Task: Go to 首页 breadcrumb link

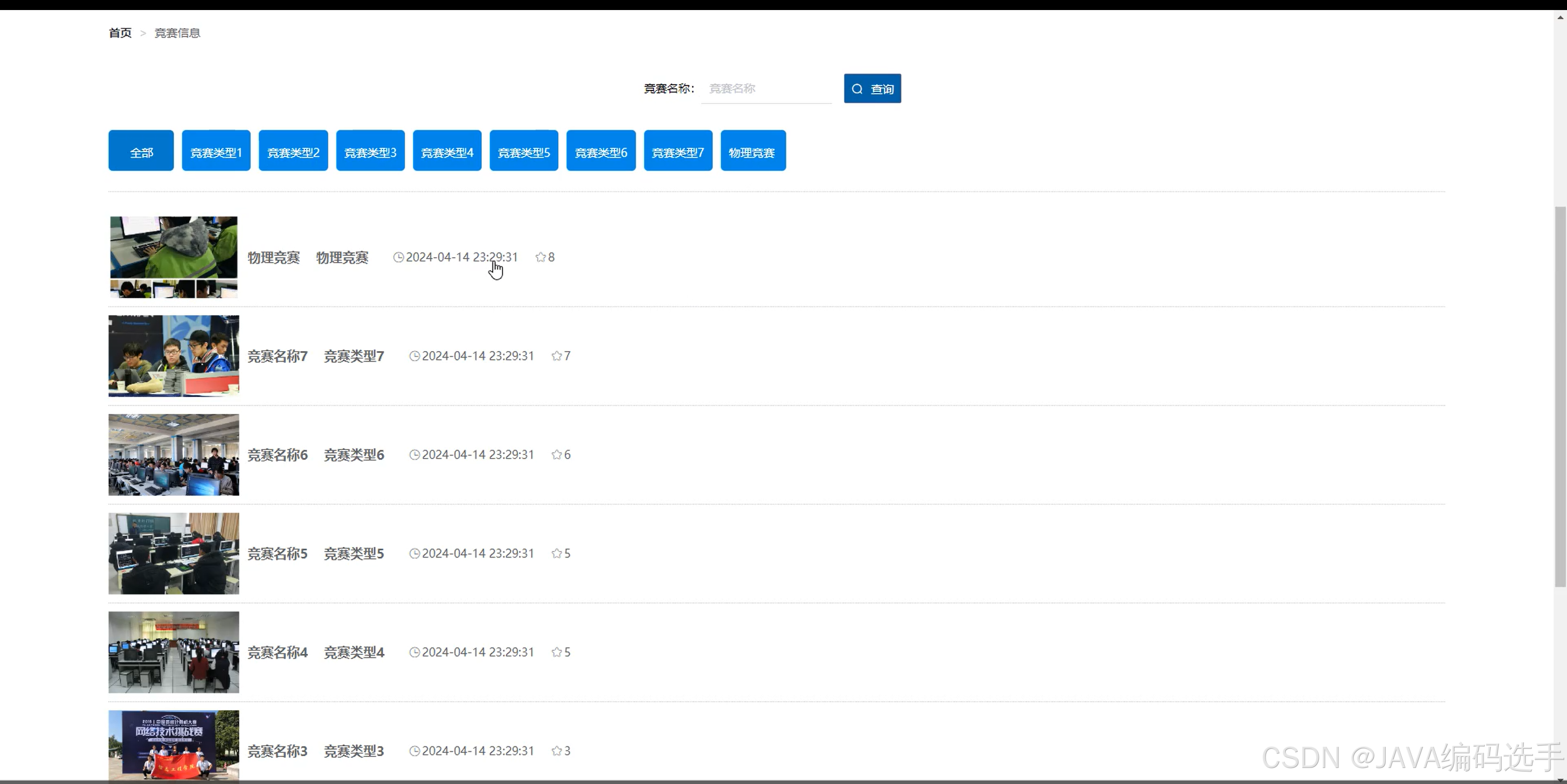Action: pos(120,33)
